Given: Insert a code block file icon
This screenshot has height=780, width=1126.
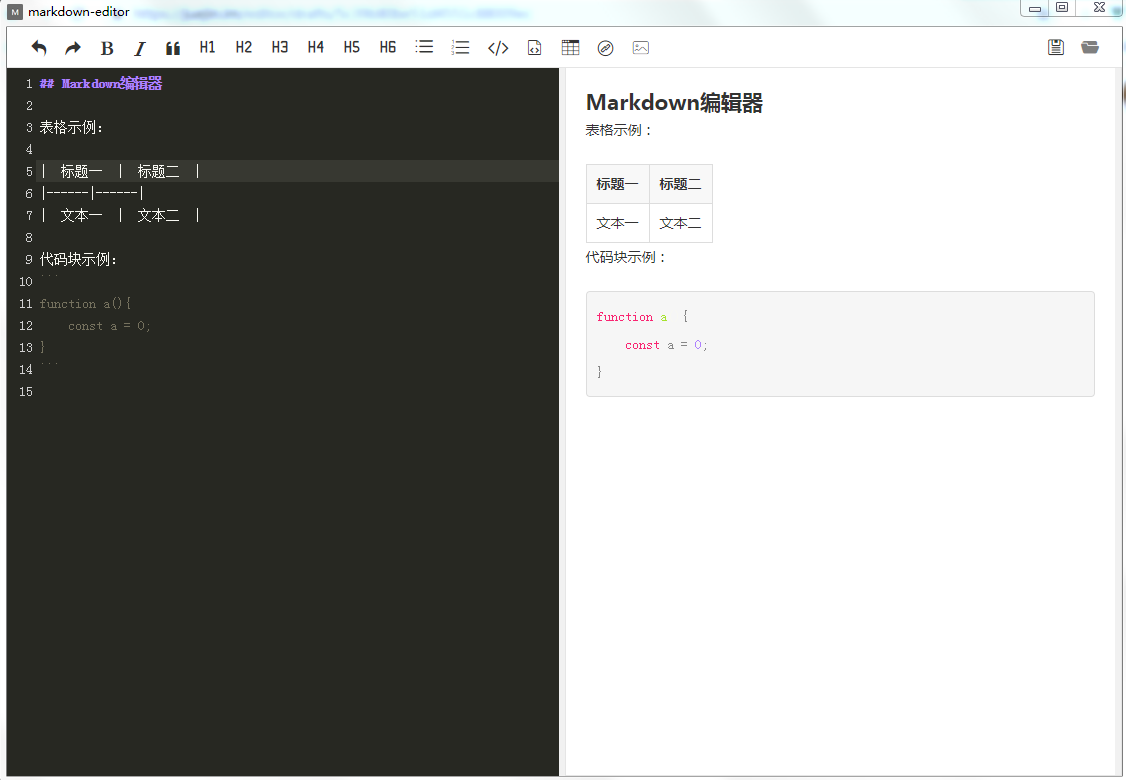Looking at the screenshot, I should [534, 48].
